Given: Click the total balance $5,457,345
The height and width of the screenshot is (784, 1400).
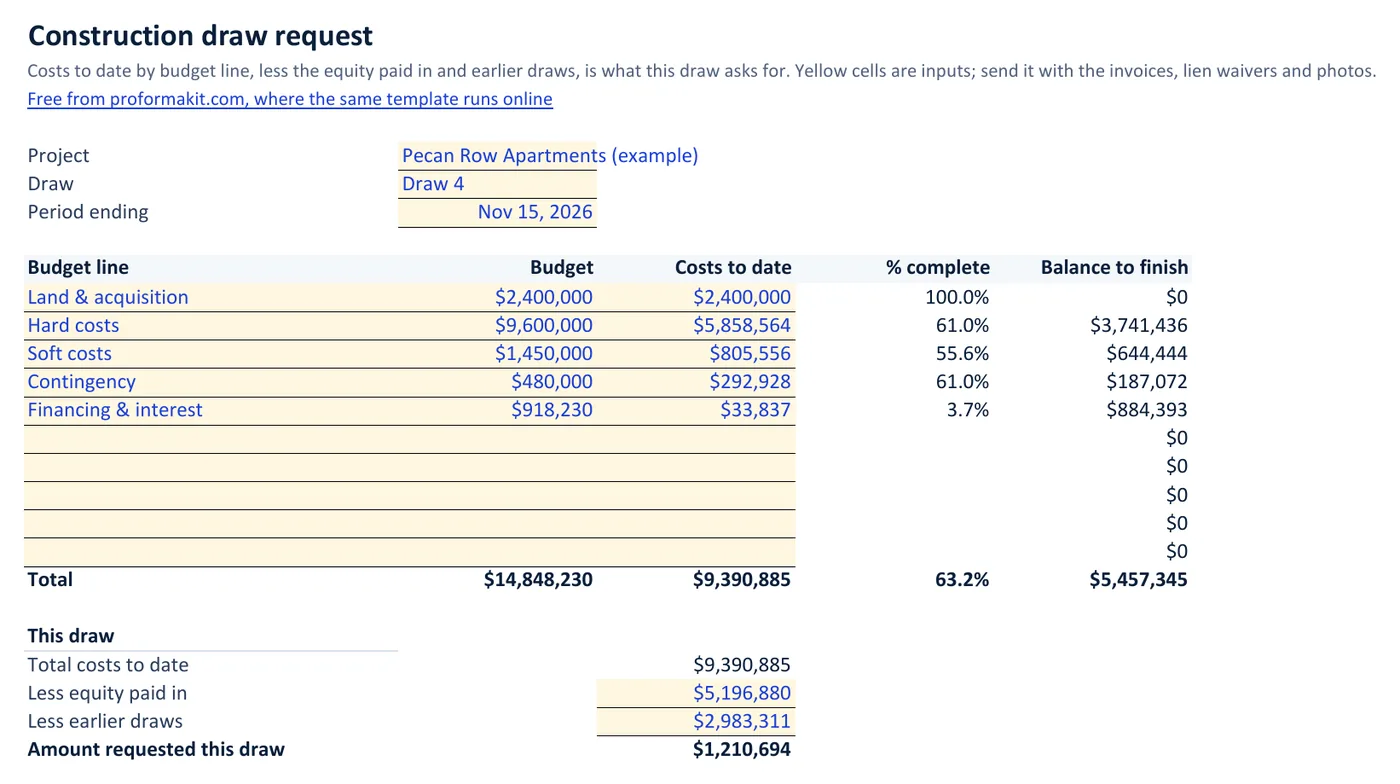Looking at the screenshot, I should pos(1138,579).
